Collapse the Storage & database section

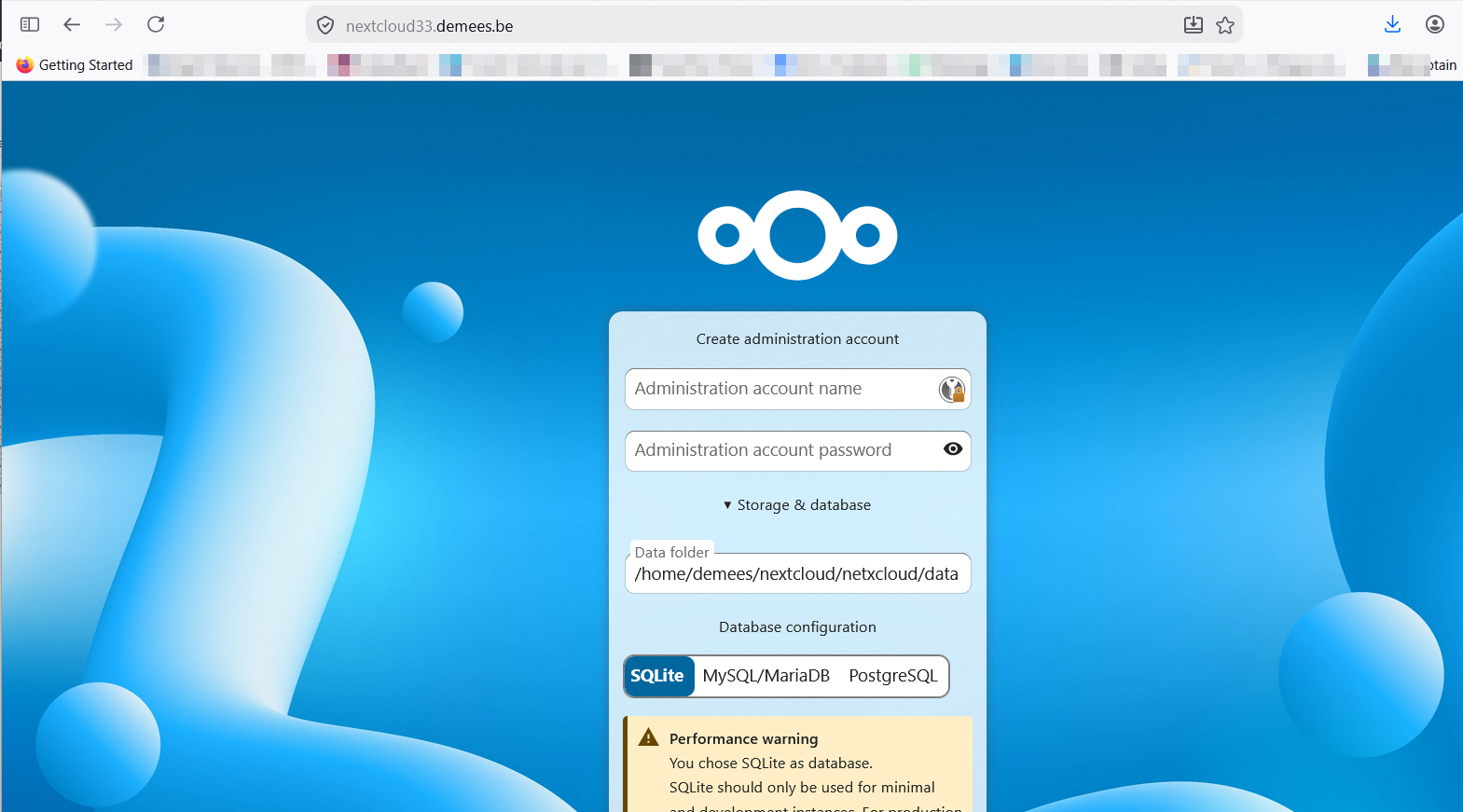tap(797, 505)
